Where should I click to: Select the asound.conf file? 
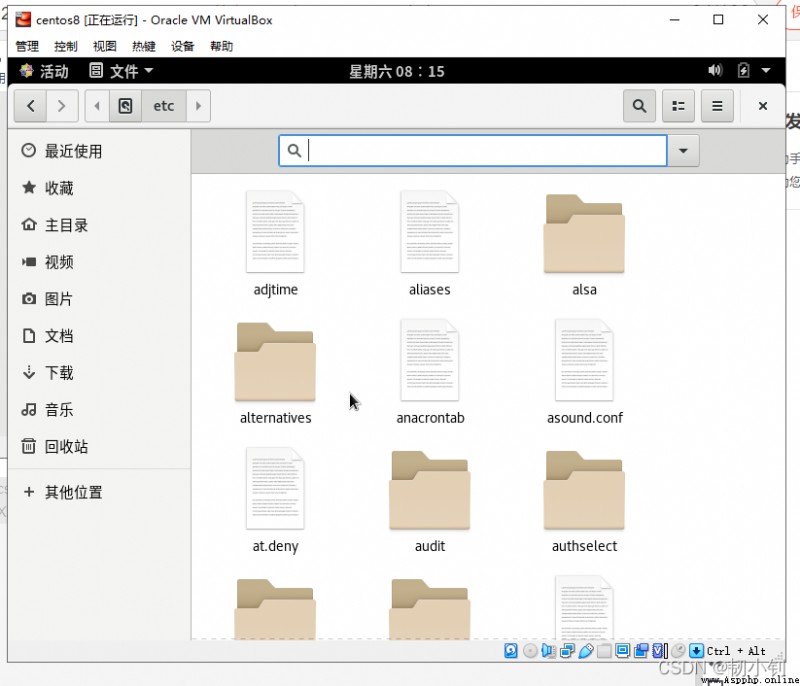pyautogui.click(x=585, y=372)
